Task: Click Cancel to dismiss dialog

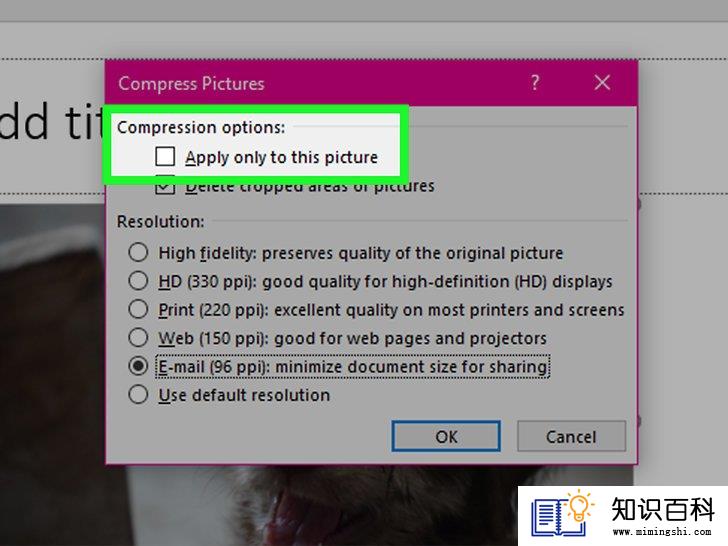Action: [x=572, y=436]
